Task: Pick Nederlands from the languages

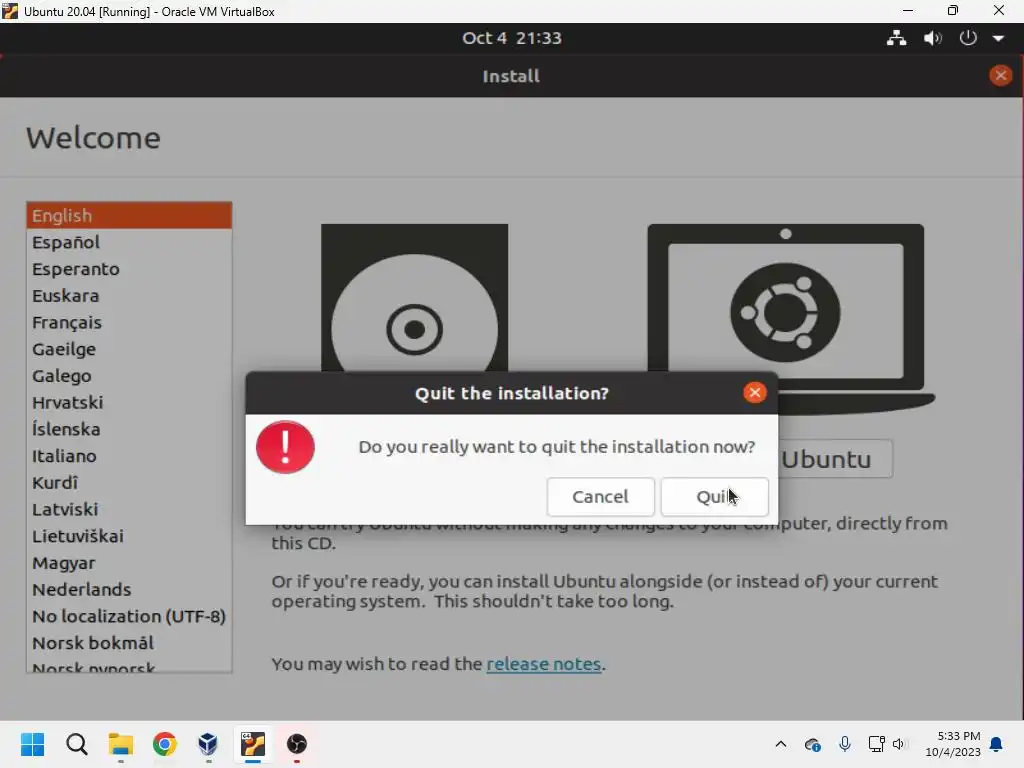Action: (129, 590)
